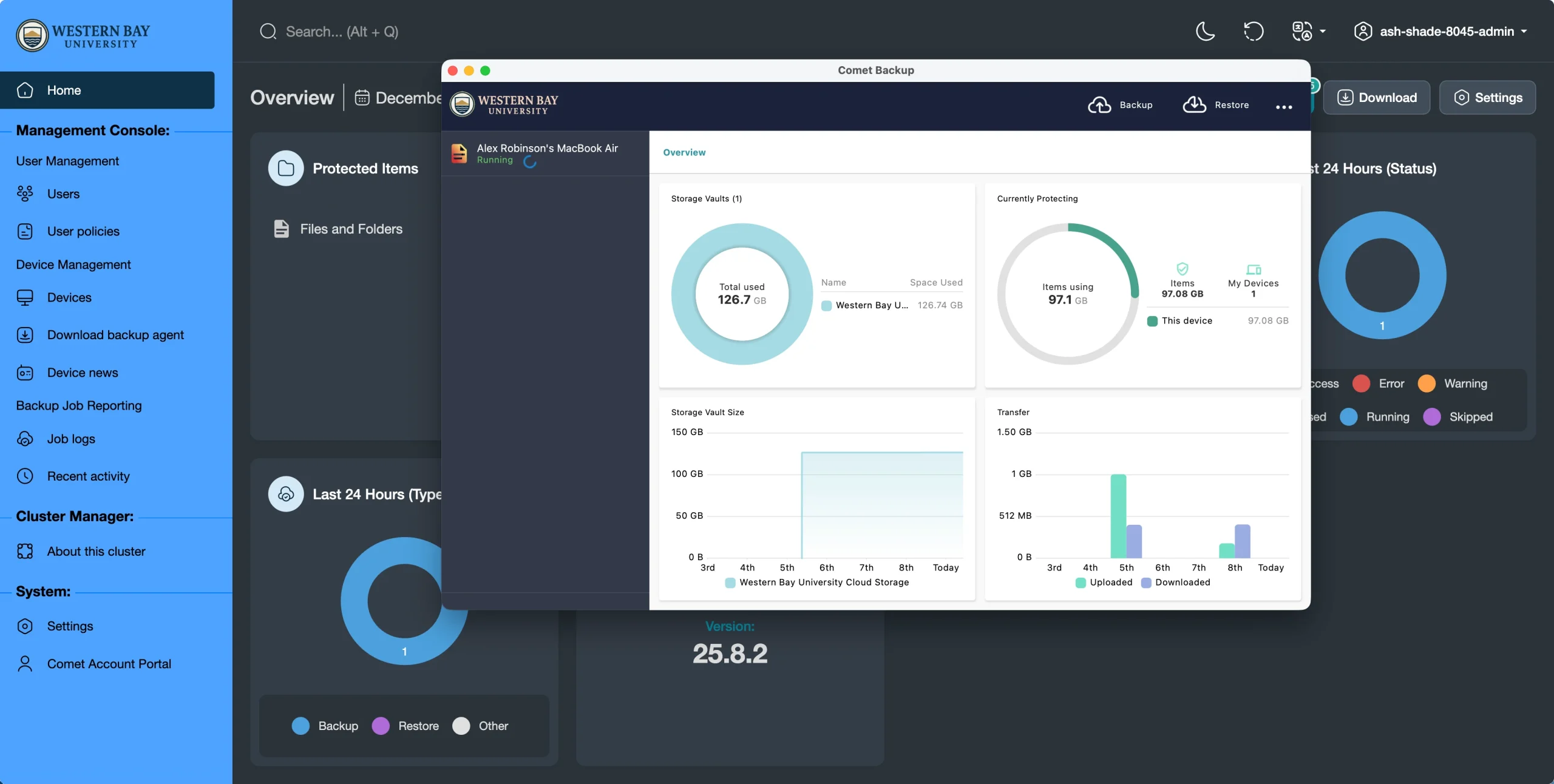The height and width of the screenshot is (784, 1554).
Task: Click the Device news icon
Action: click(25, 373)
